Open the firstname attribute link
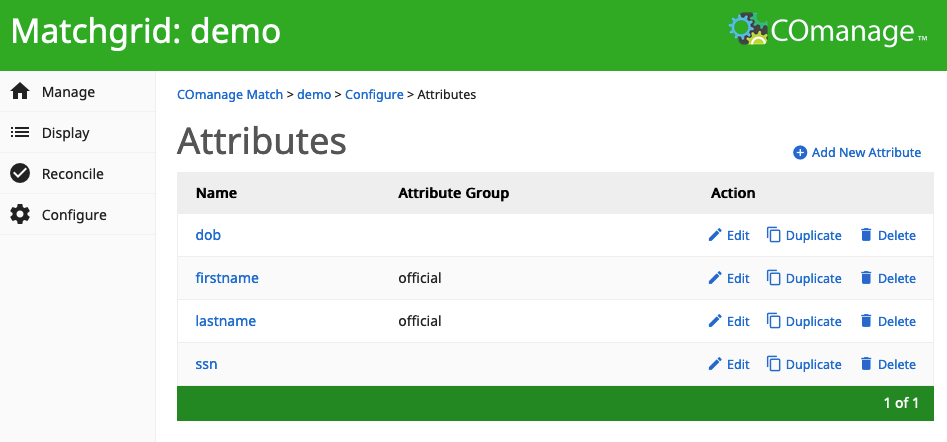Viewport: 947px width, 442px height. [227, 278]
